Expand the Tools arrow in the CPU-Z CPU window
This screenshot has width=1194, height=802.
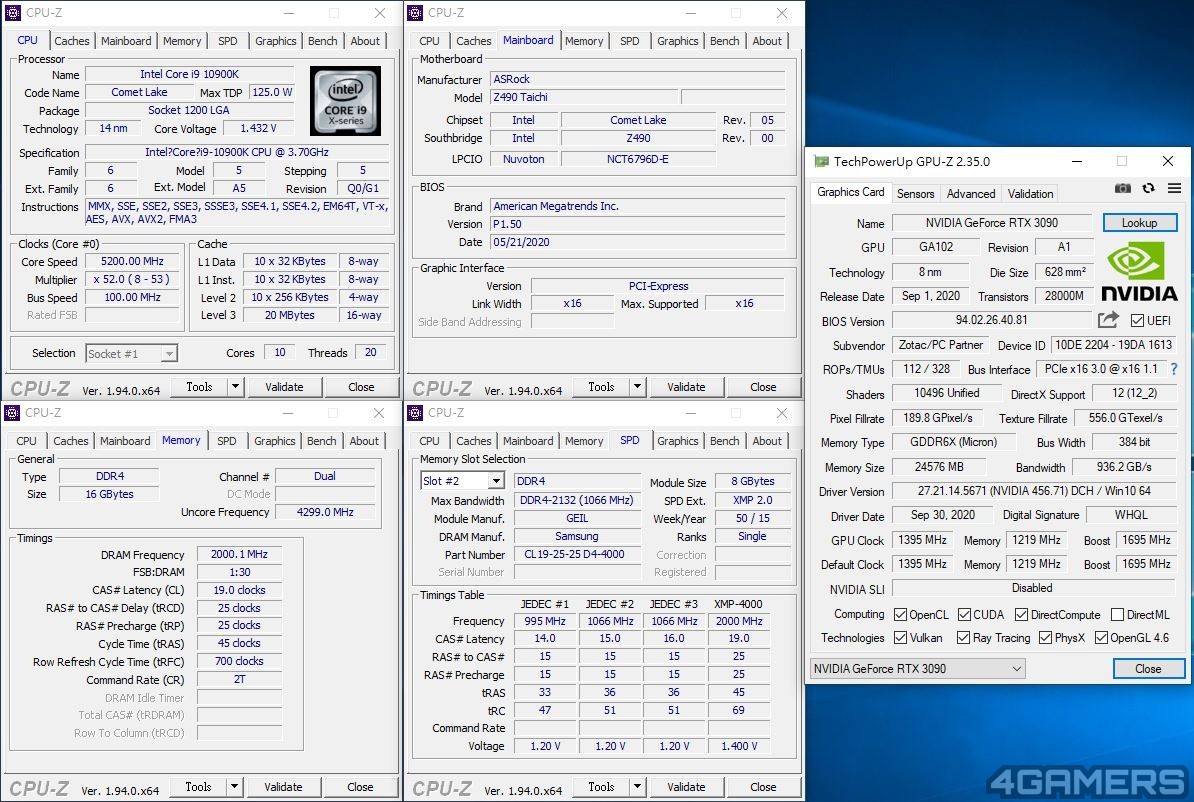(x=235, y=387)
